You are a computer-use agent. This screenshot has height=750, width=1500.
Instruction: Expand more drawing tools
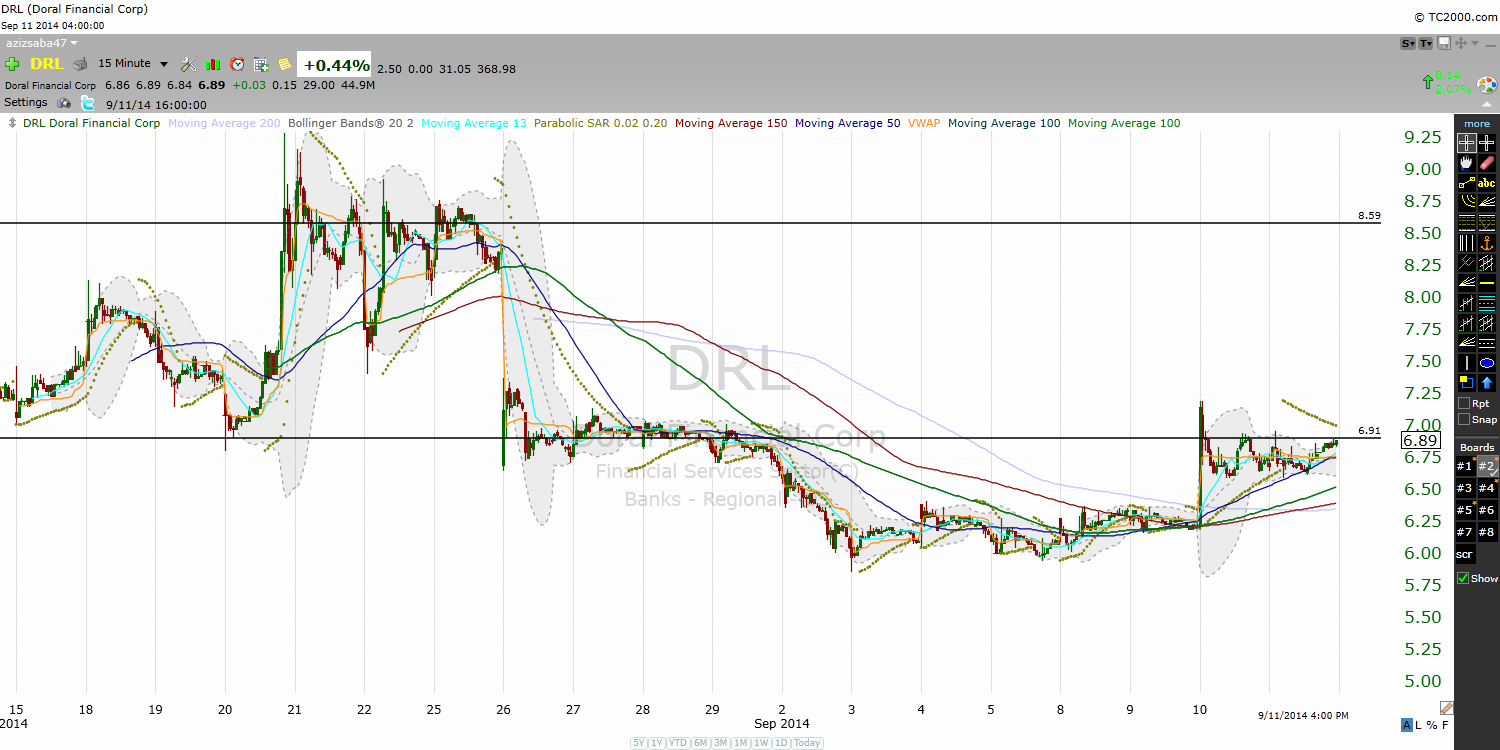pyautogui.click(x=1477, y=124)
